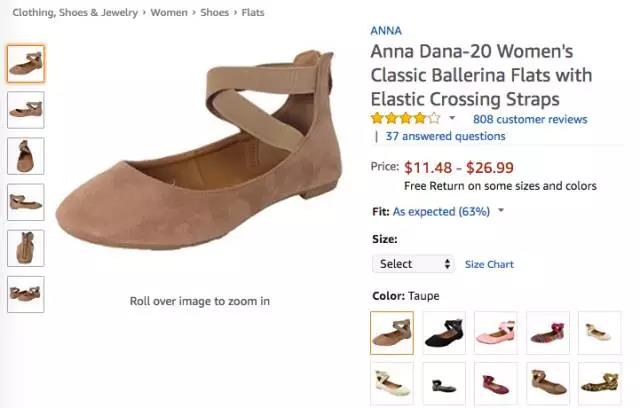Open the Size Select dropdown
The width and height of the screenshot is (640, 408).
415,264
